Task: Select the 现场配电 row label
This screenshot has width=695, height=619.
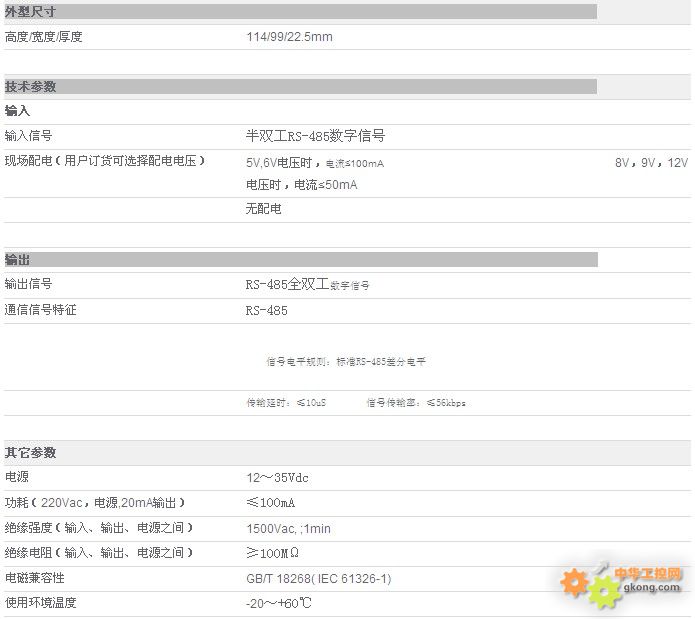Action: click(x=105, y=161)
